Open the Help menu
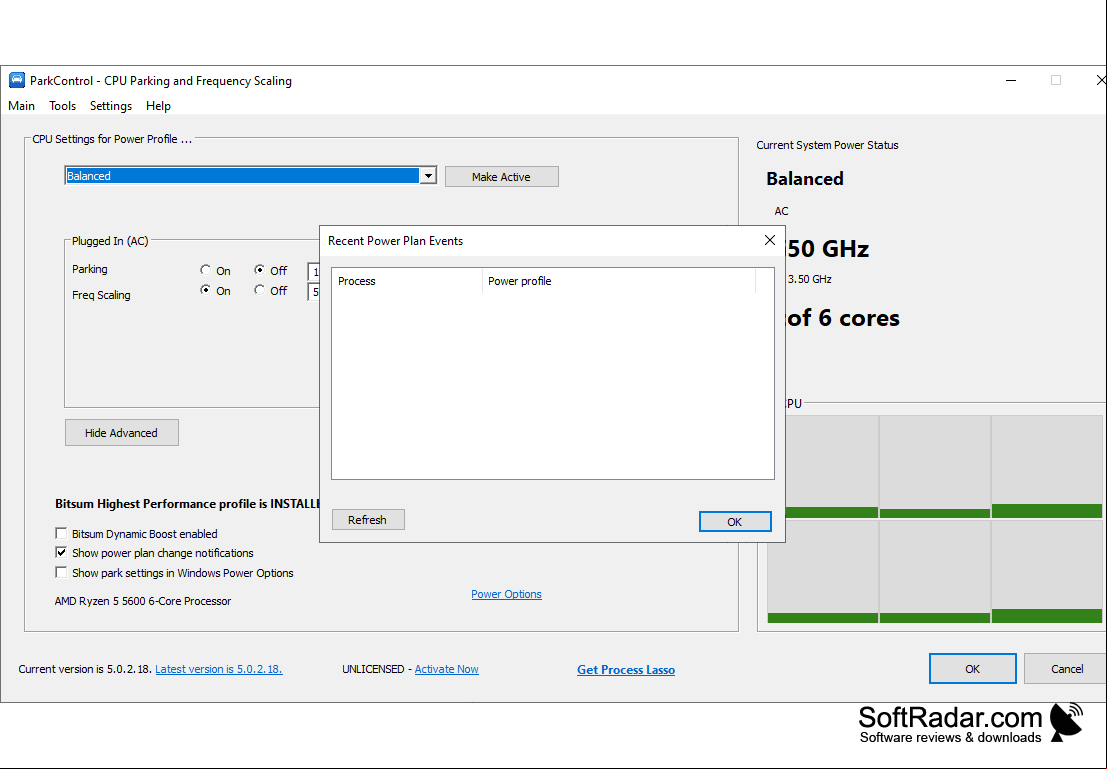 158,106
